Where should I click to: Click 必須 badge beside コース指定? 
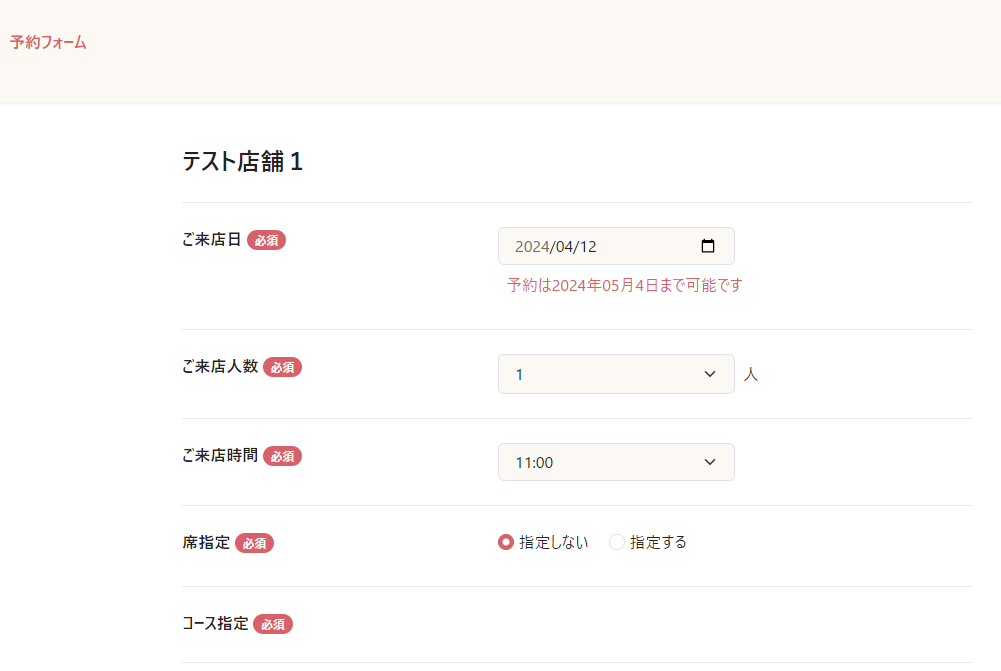pyautogui.click(x=272, y=624)
